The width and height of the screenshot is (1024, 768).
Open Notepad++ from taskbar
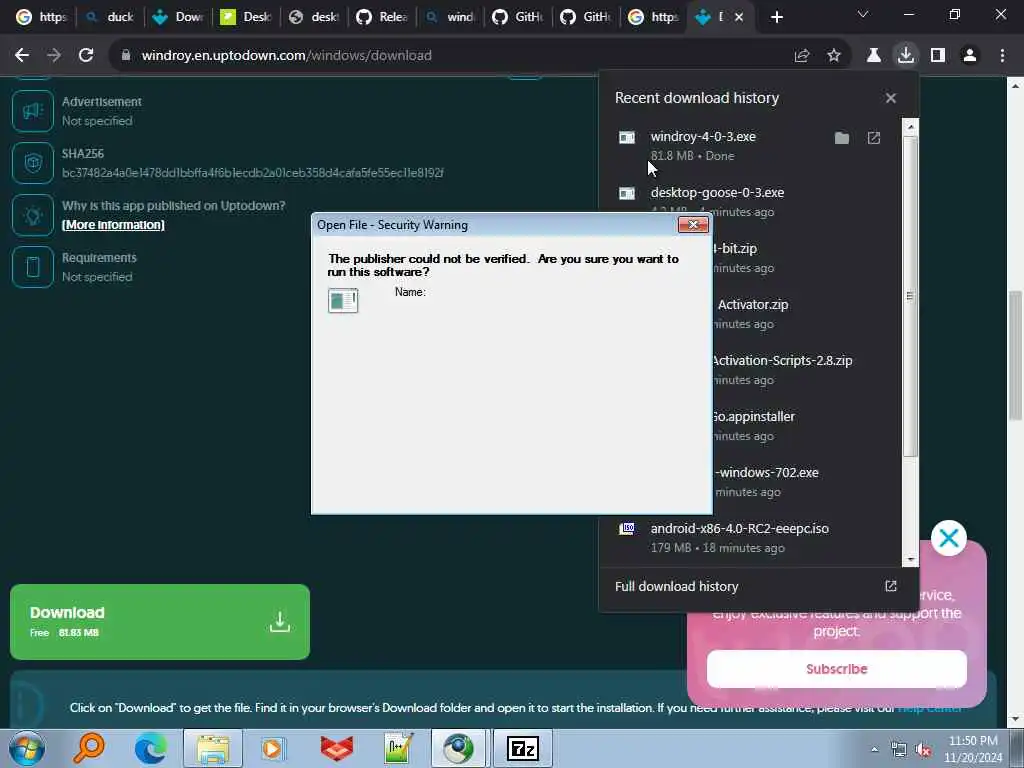click(x=398, y=748)
